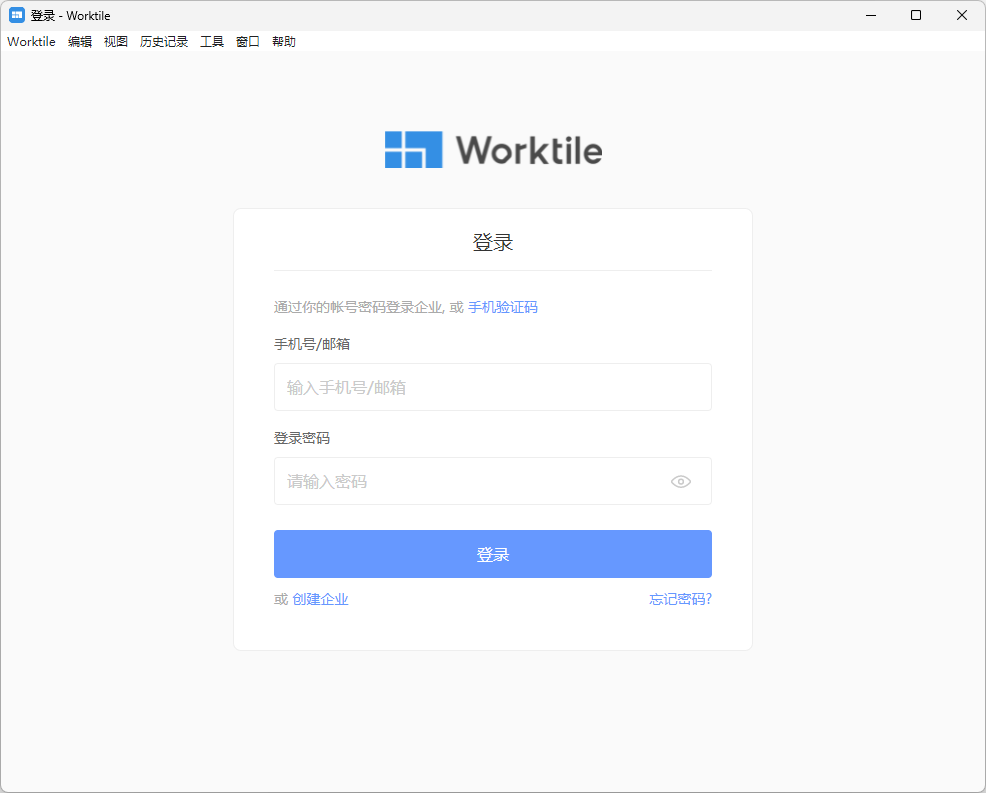Open the 窗口 menu

[x=247, y=41]
